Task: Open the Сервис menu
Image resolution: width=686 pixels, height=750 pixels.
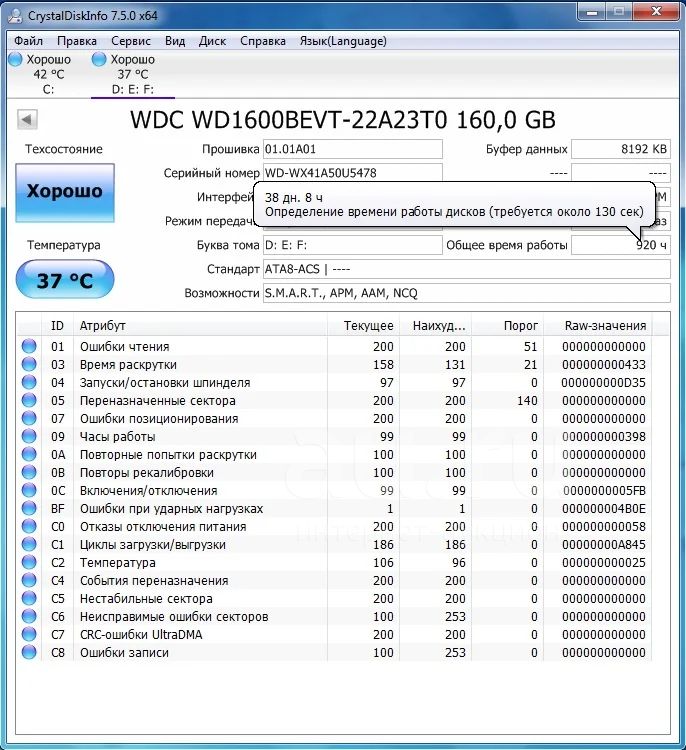Action: (x=131, y=41)
